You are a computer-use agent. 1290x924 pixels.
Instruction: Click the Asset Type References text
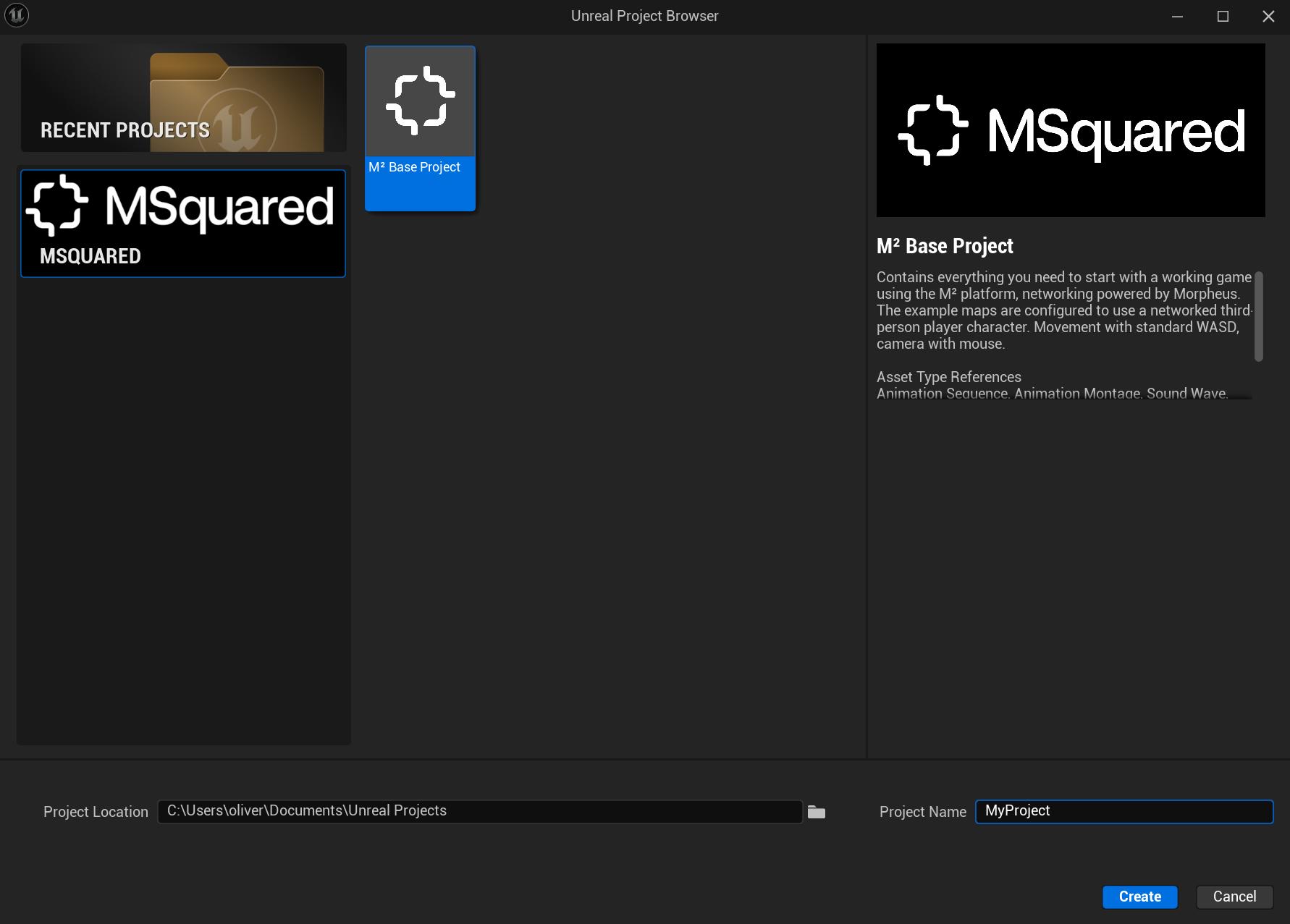coord(948,377)
